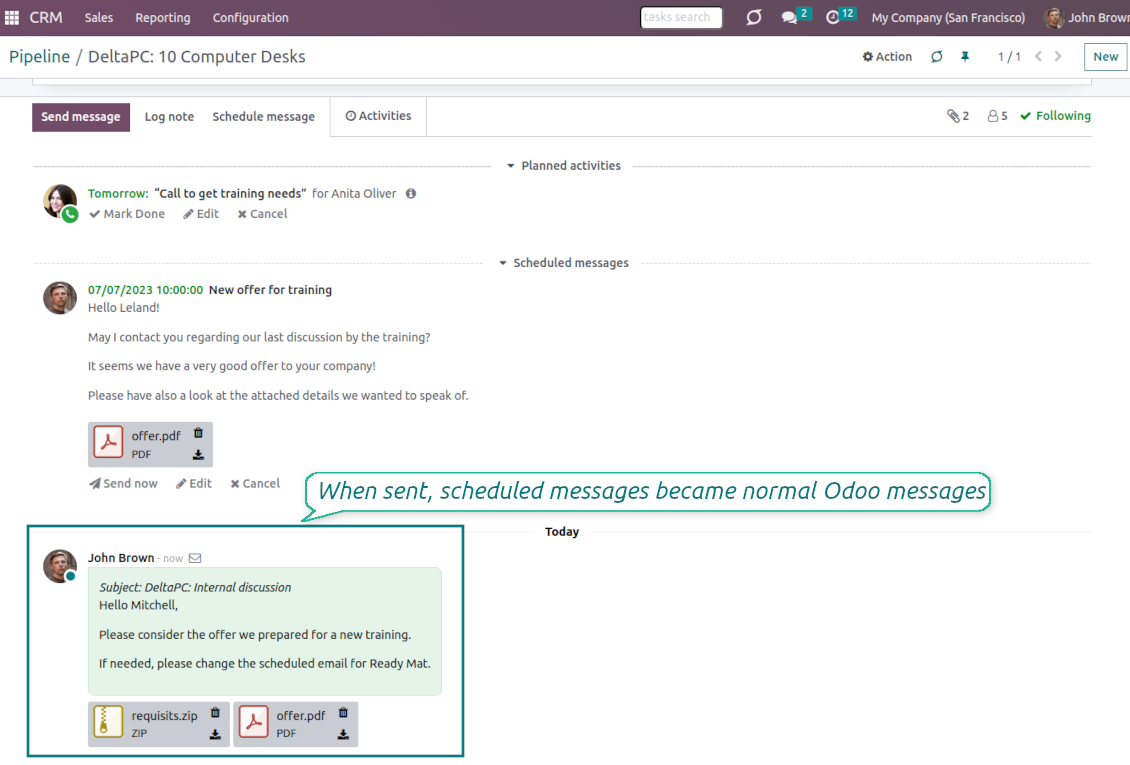Click the New button

[x=1105, y=56]
